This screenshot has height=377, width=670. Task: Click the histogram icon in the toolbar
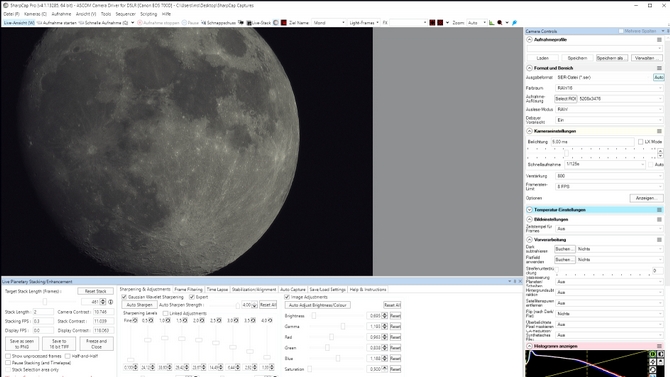pyautogui.click(x=491, y=23)
